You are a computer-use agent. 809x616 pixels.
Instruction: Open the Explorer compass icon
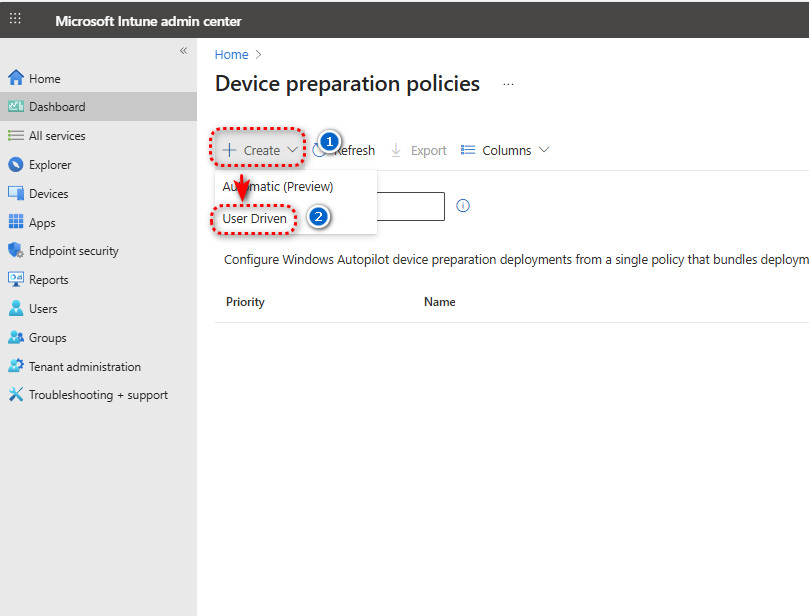[x=15, y=165]
